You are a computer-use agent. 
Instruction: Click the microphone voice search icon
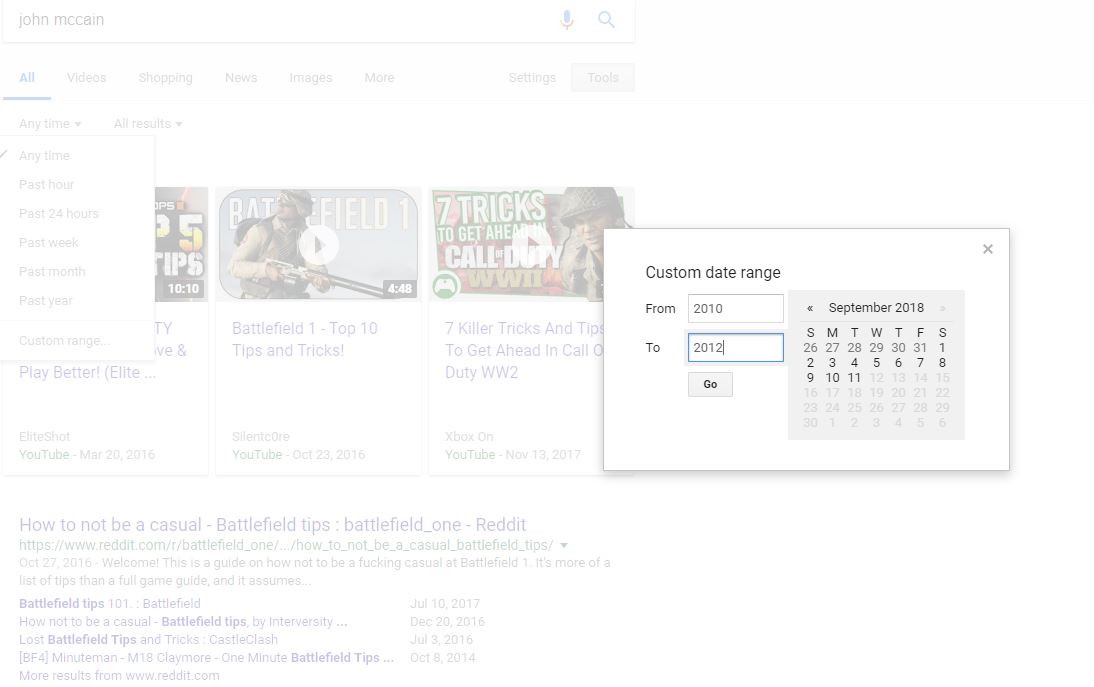point(567,20)
